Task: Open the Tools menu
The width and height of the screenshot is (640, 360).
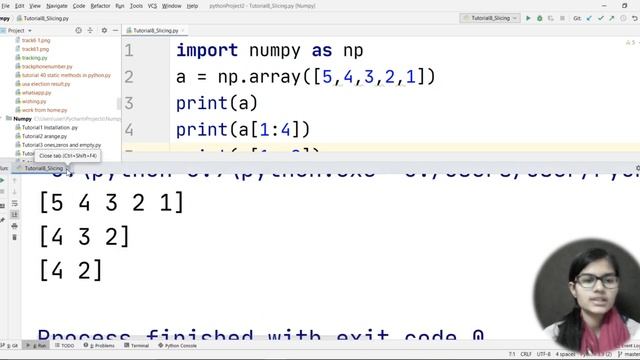Action: (136, 6)
